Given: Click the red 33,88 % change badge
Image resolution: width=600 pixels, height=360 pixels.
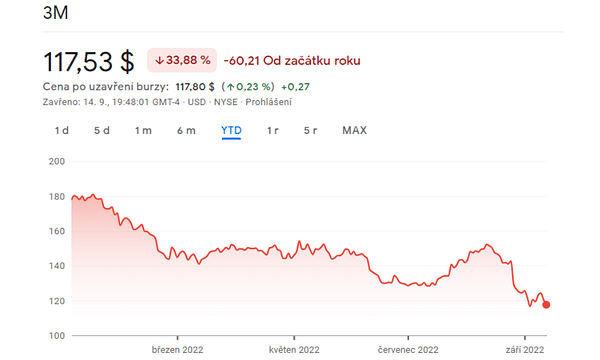Looking at the screenshot, I should 182,60.
